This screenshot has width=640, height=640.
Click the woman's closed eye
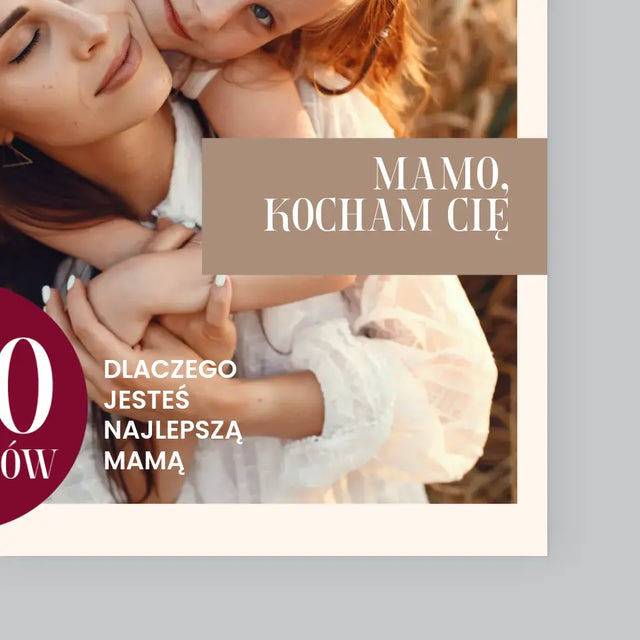tap(27, 49)
